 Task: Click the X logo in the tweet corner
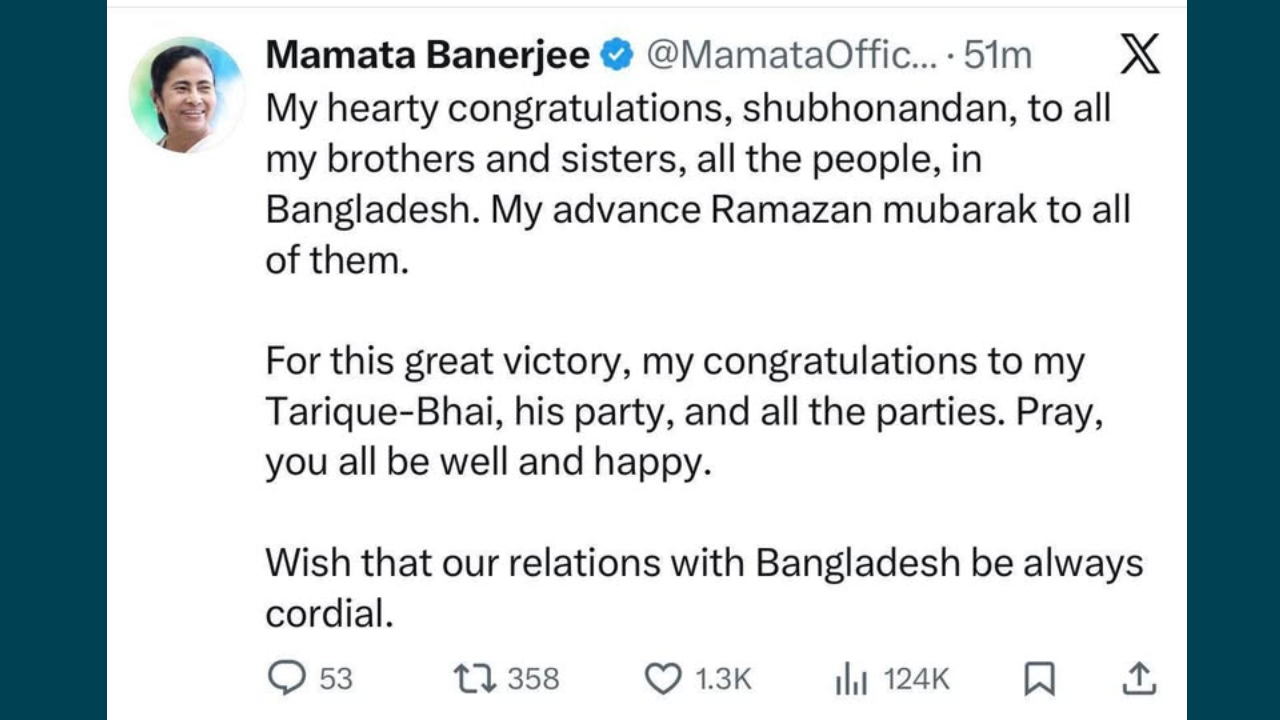click(x=1140, y=55)
